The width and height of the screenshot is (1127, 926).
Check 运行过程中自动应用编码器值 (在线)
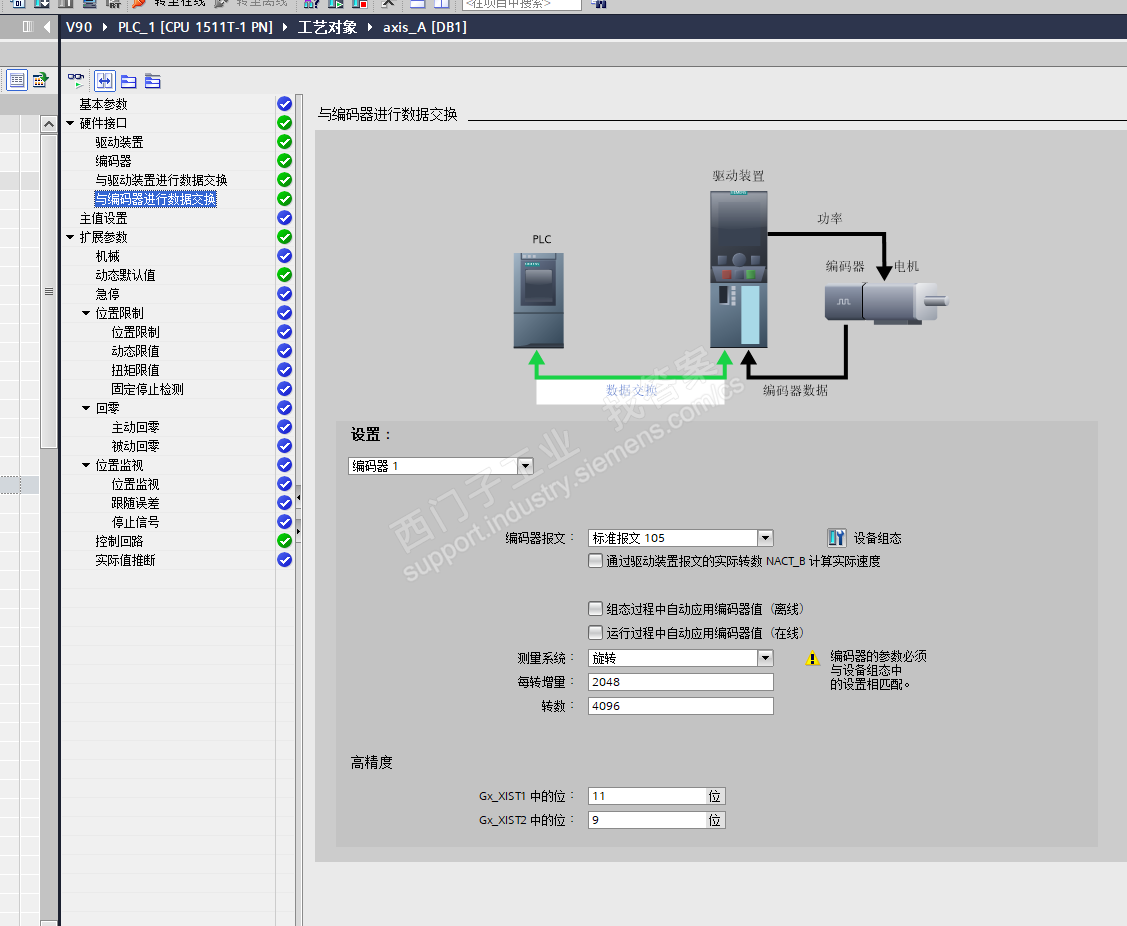(x=595, y=633)
